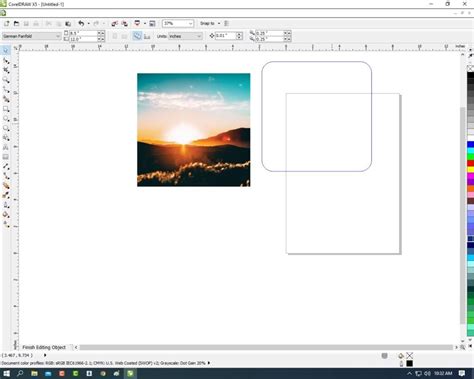Click the Import icon in toolbar
Image resolution: width=474 pixels, height=379 pixels.
[114, 23]
